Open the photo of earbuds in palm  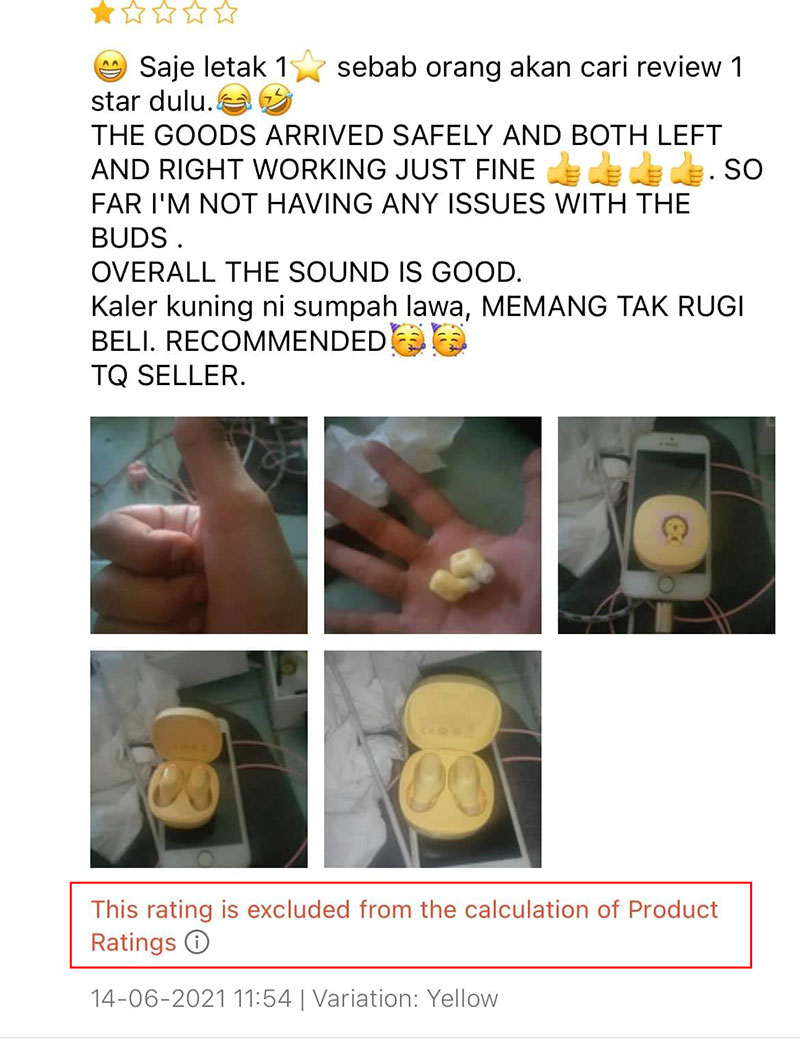pos(433,525)
